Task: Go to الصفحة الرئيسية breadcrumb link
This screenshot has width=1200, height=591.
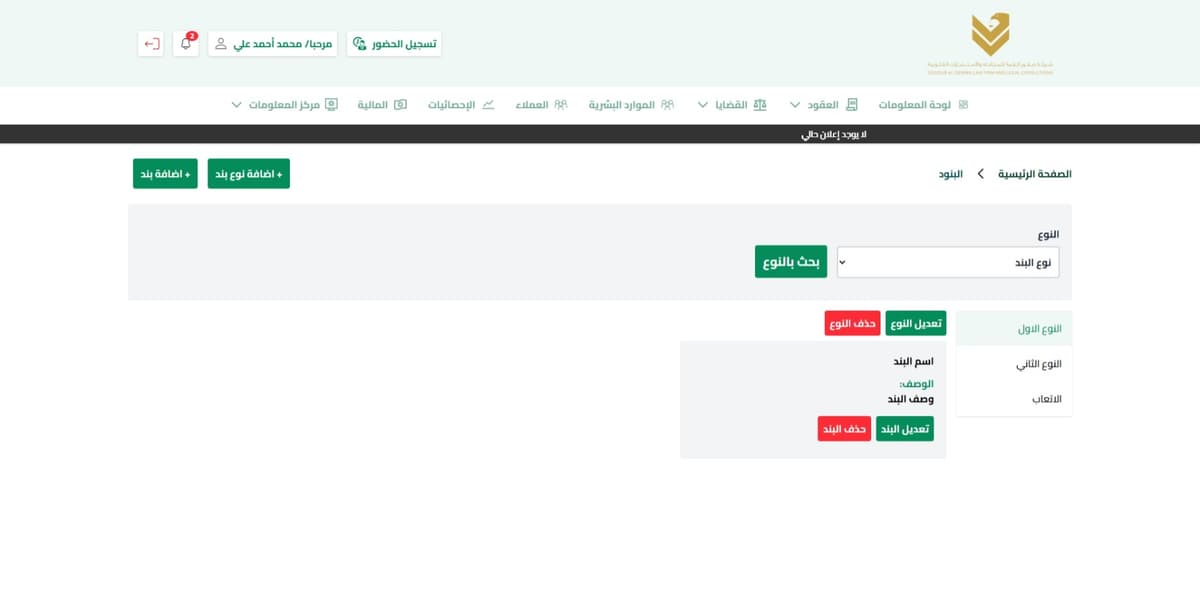Action: 1035,174
